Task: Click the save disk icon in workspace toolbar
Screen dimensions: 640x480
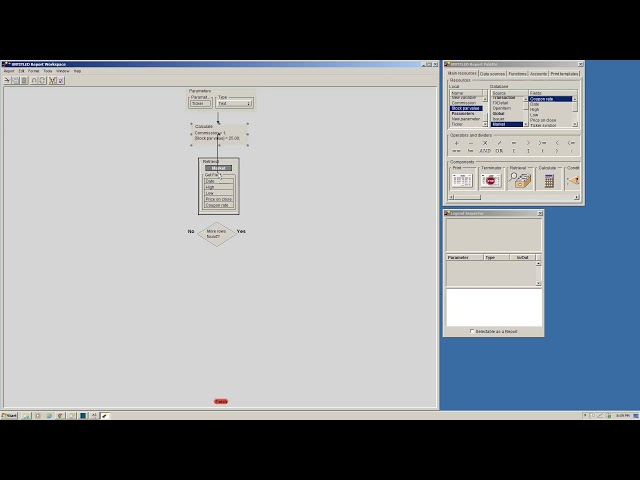Action: pos(16,80)
